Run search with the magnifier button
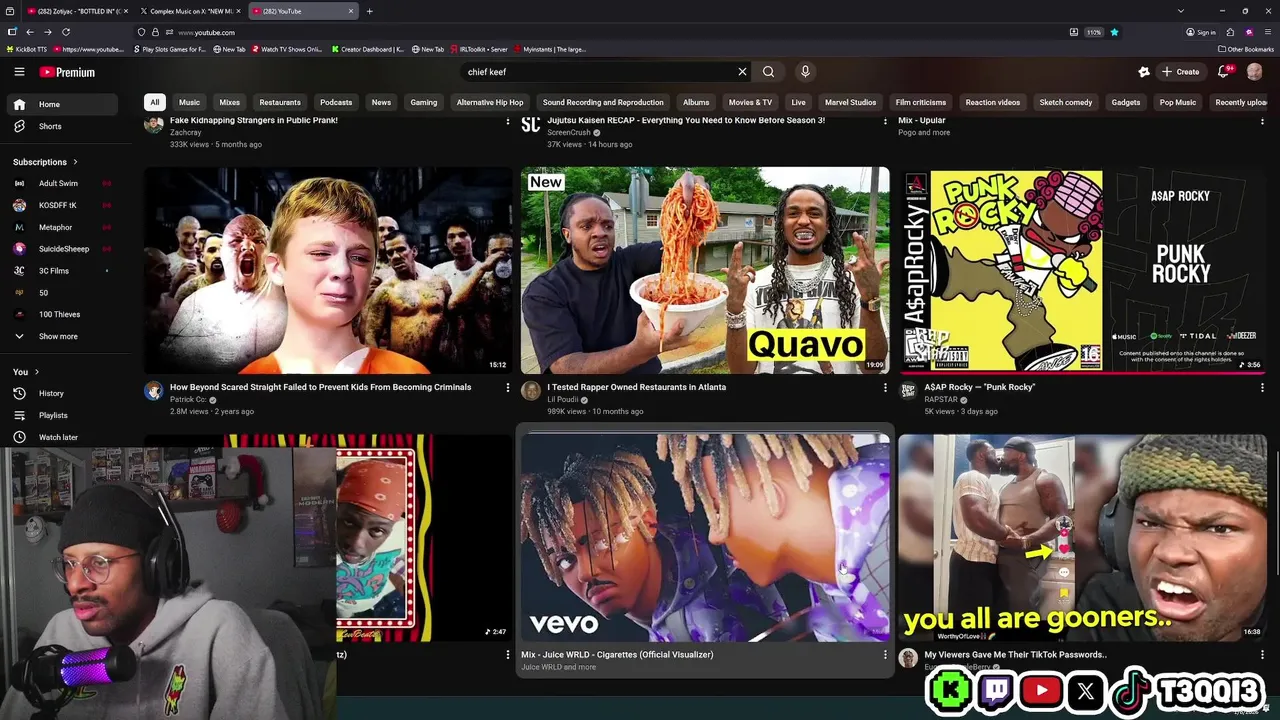Screen dimensions: 1280x720 point(768,72)
